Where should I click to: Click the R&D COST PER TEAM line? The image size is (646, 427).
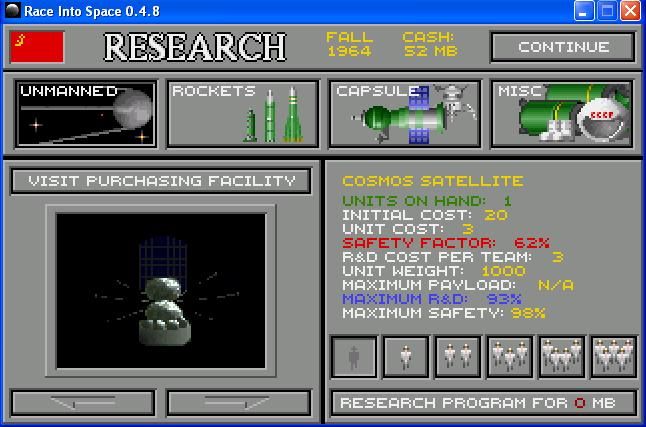[453, 257]
